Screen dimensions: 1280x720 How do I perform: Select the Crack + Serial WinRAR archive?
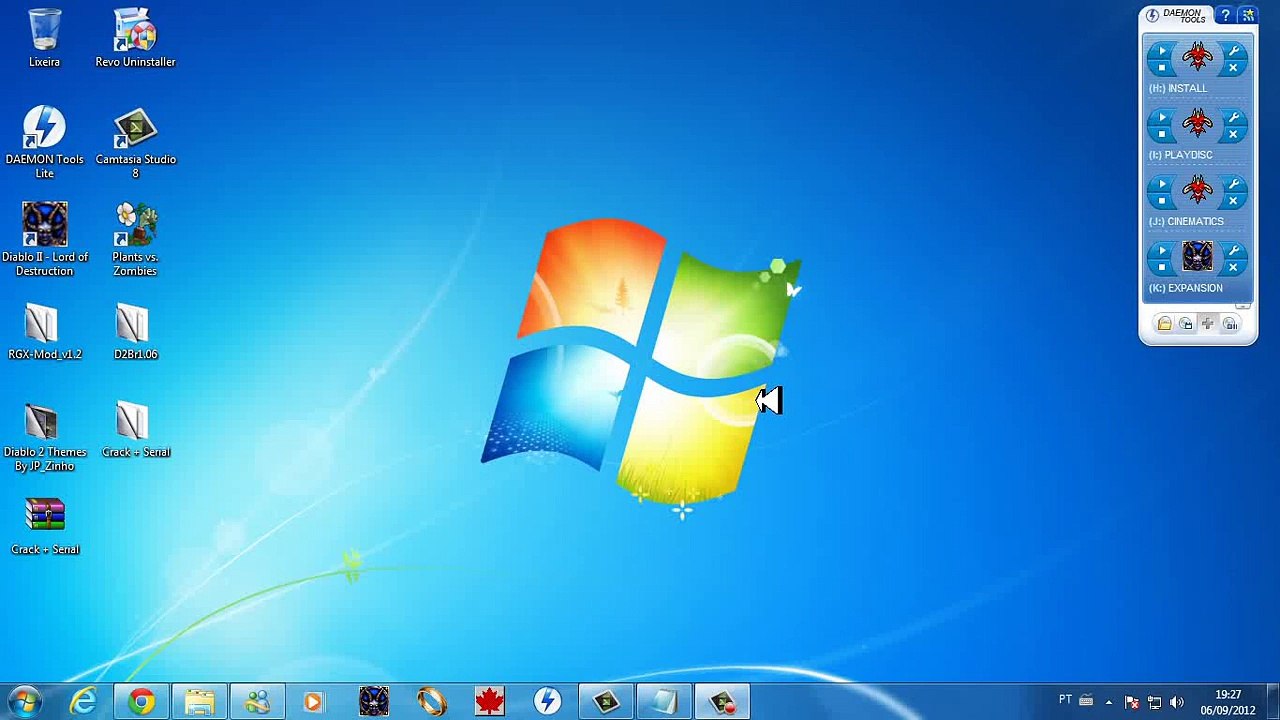click(44, 527)
